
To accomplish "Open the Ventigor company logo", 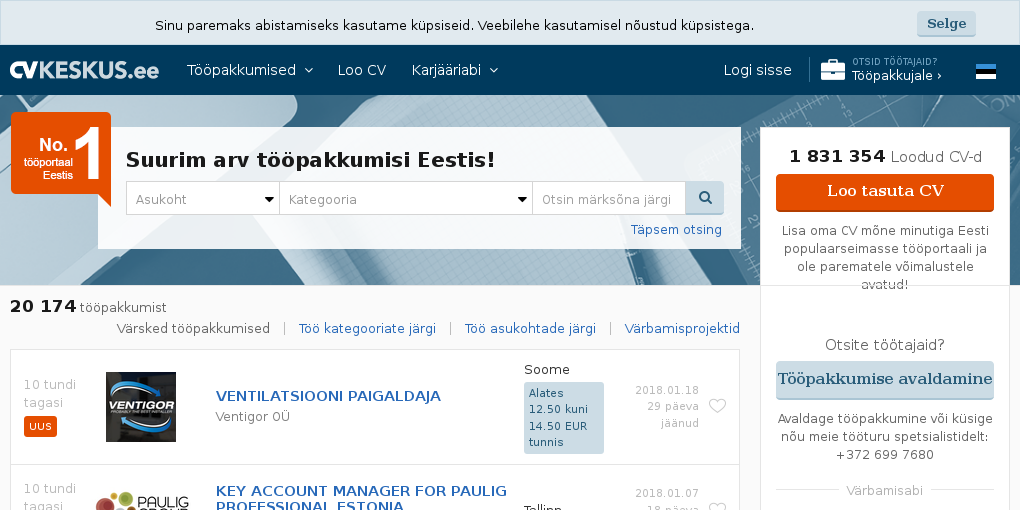I will (x=141, y=407).
